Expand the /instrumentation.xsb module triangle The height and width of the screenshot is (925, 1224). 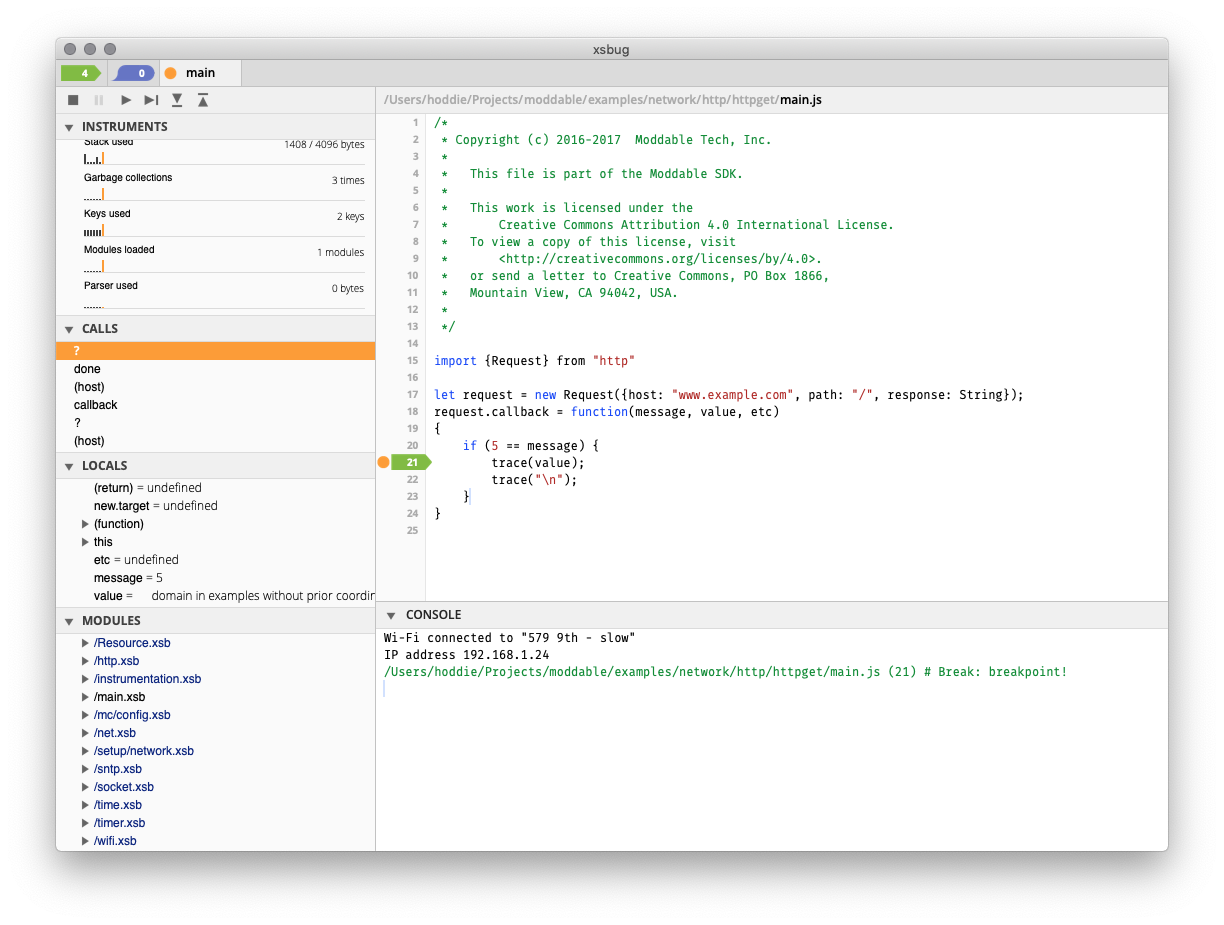click(x=85, y=679)
